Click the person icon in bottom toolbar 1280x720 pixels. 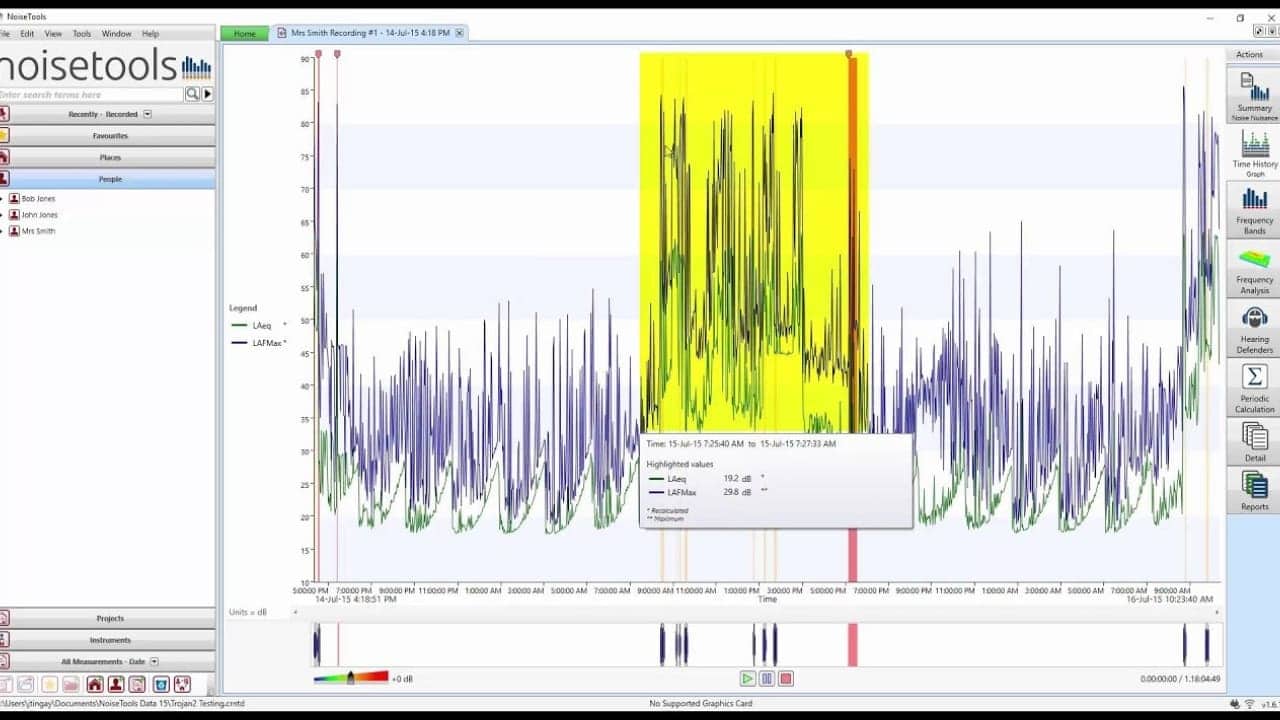click(116, 685)
